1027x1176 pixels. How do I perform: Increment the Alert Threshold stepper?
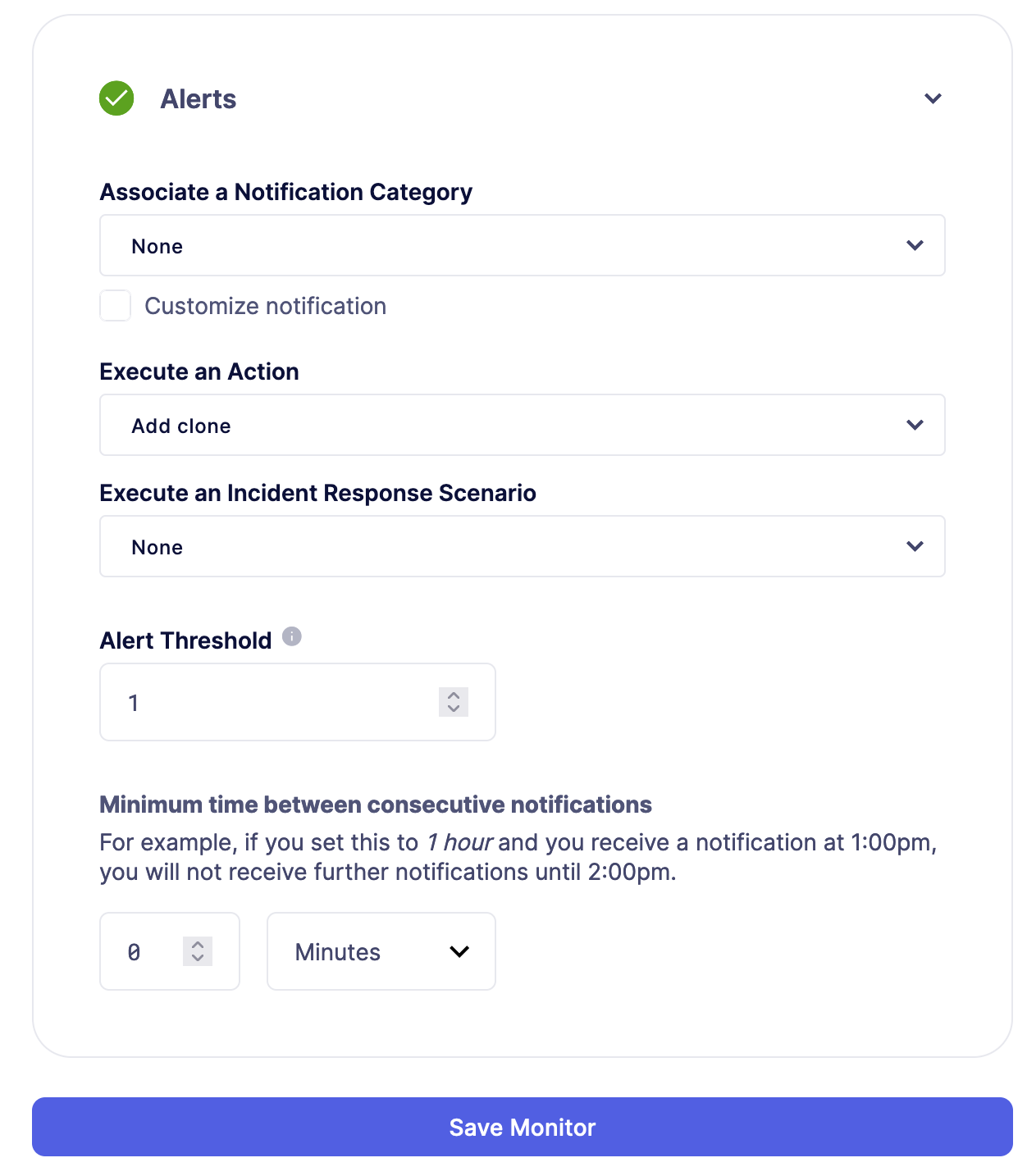click(453, 696)
